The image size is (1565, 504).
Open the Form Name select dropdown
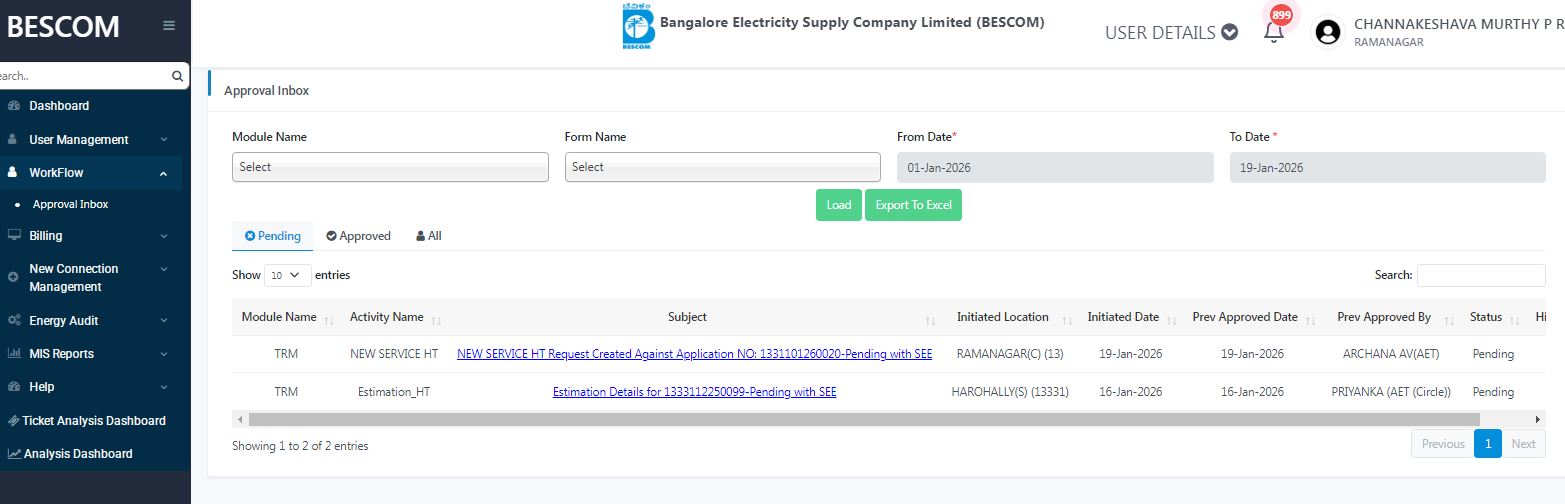point(722,167)
